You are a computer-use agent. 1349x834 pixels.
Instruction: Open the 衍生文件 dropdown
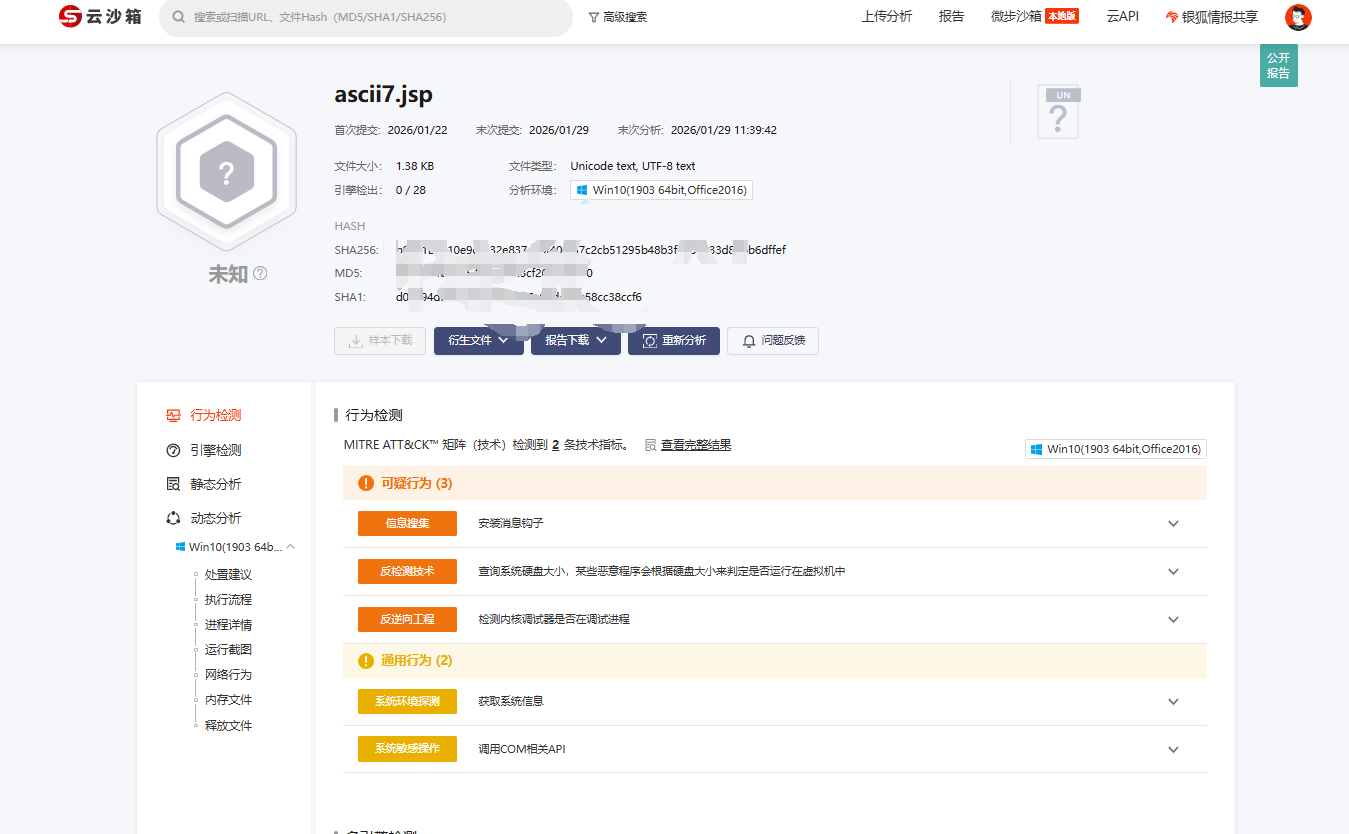(478, 341)
